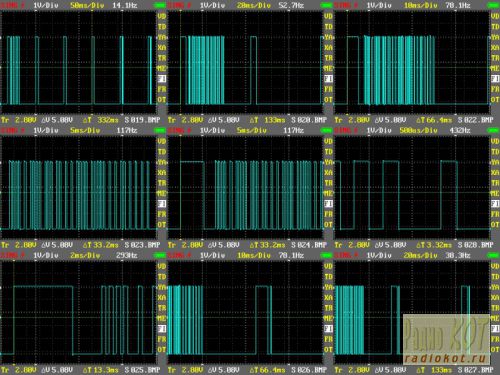Click the green battery indicator above the 019.BMP capture
Image resolution: width=500 pixels, height=375 pixels.
pyautogui.click(x=160, y=5)
